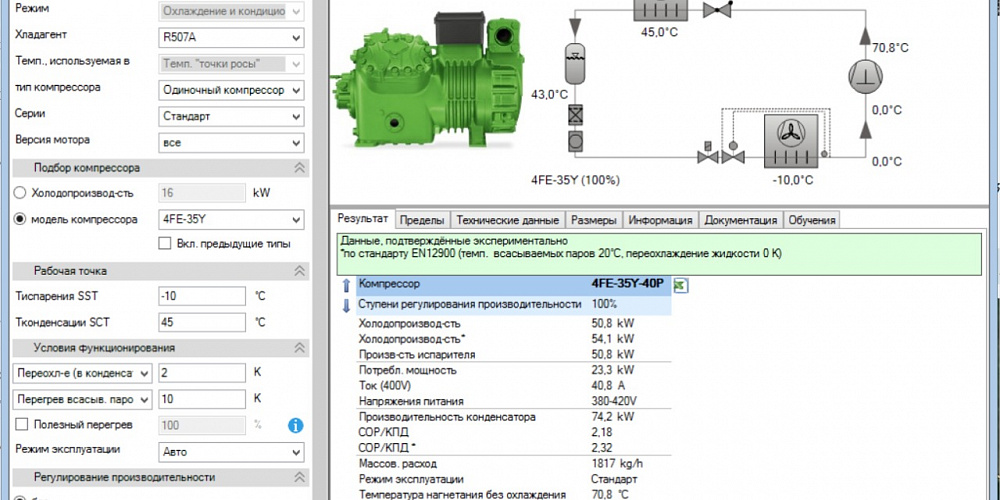1000x500 pixels.
Task: Open the Версия мотора dropdown
Action: [x=231, y=143]
